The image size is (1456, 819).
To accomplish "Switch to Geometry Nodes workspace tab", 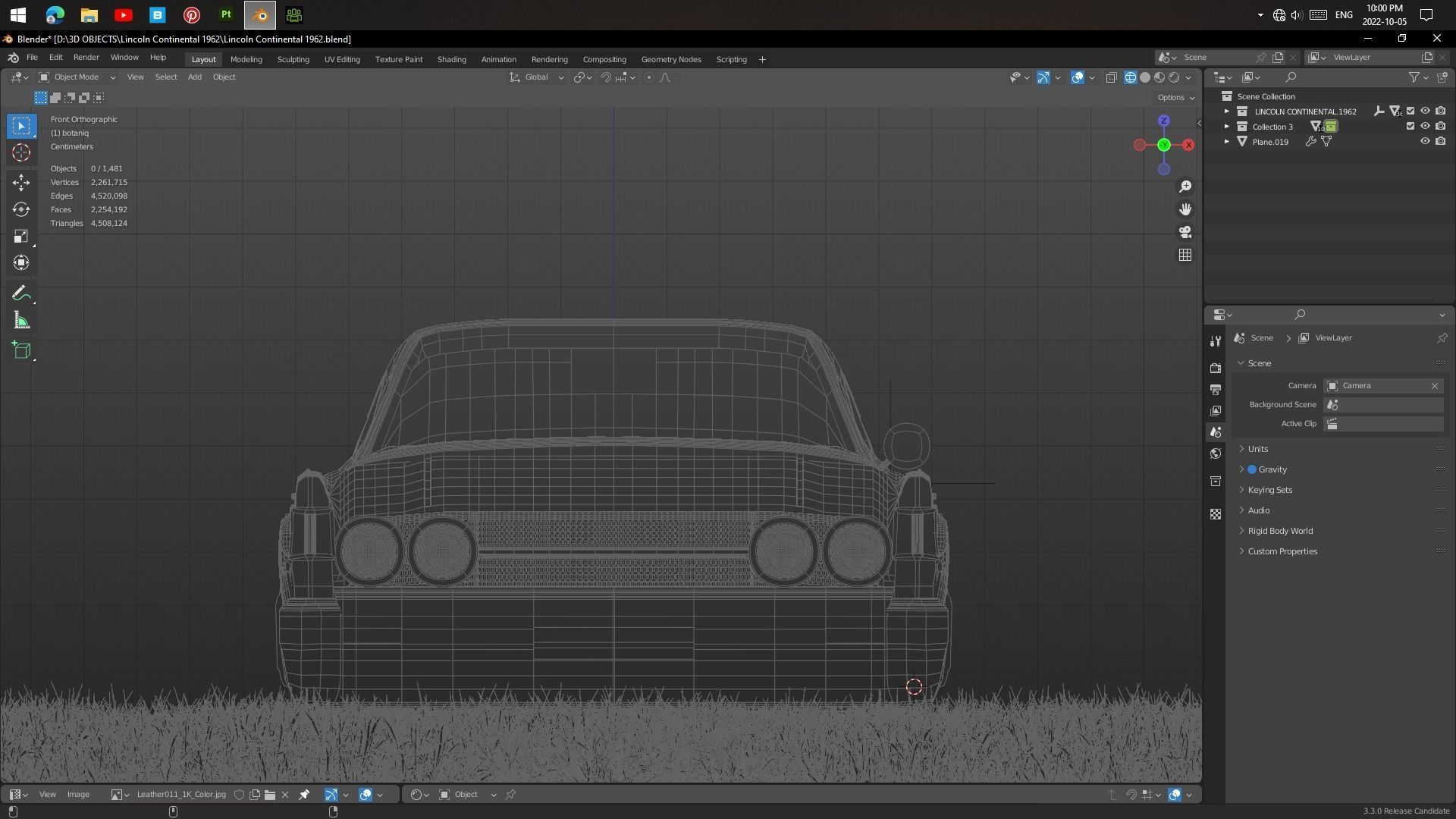I will click(671, 59).
